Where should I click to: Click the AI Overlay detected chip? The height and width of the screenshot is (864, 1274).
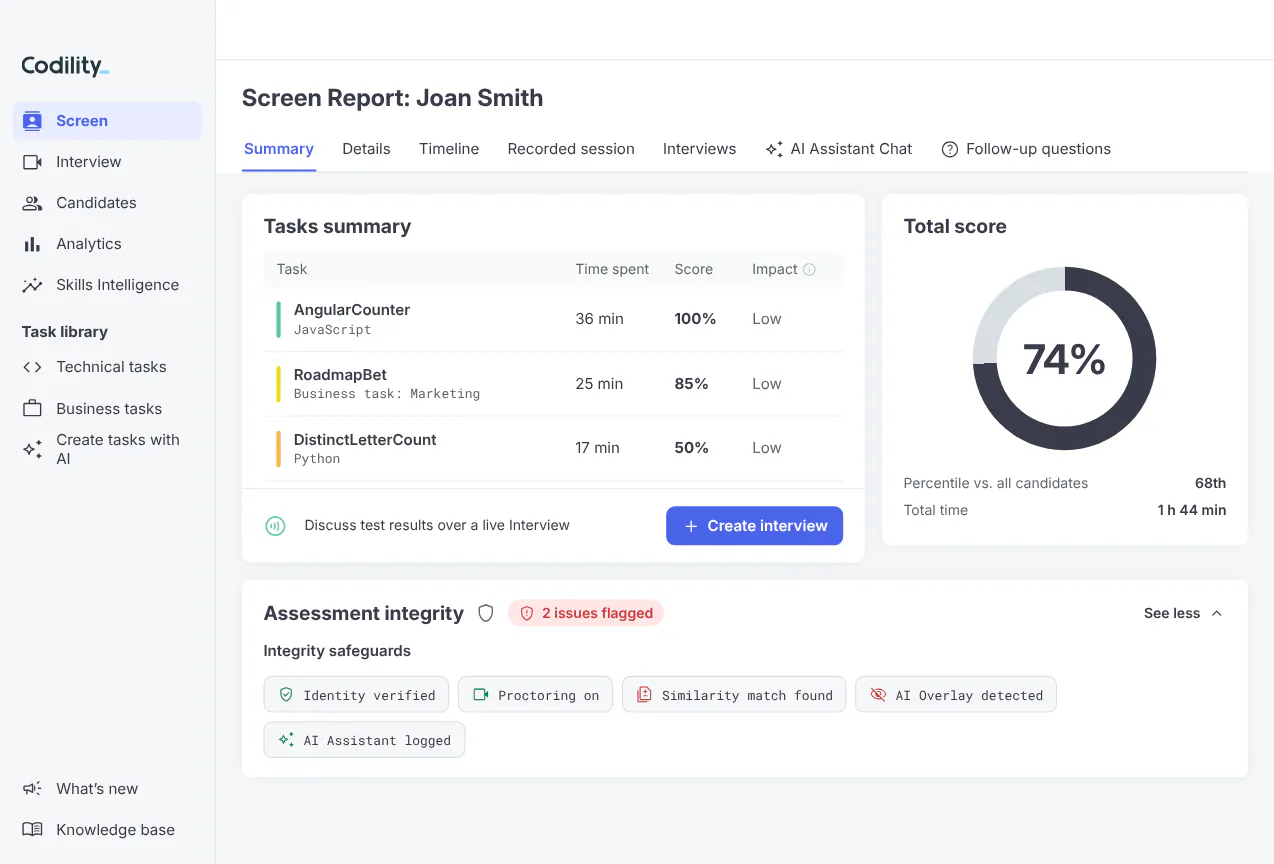(956, 695)
